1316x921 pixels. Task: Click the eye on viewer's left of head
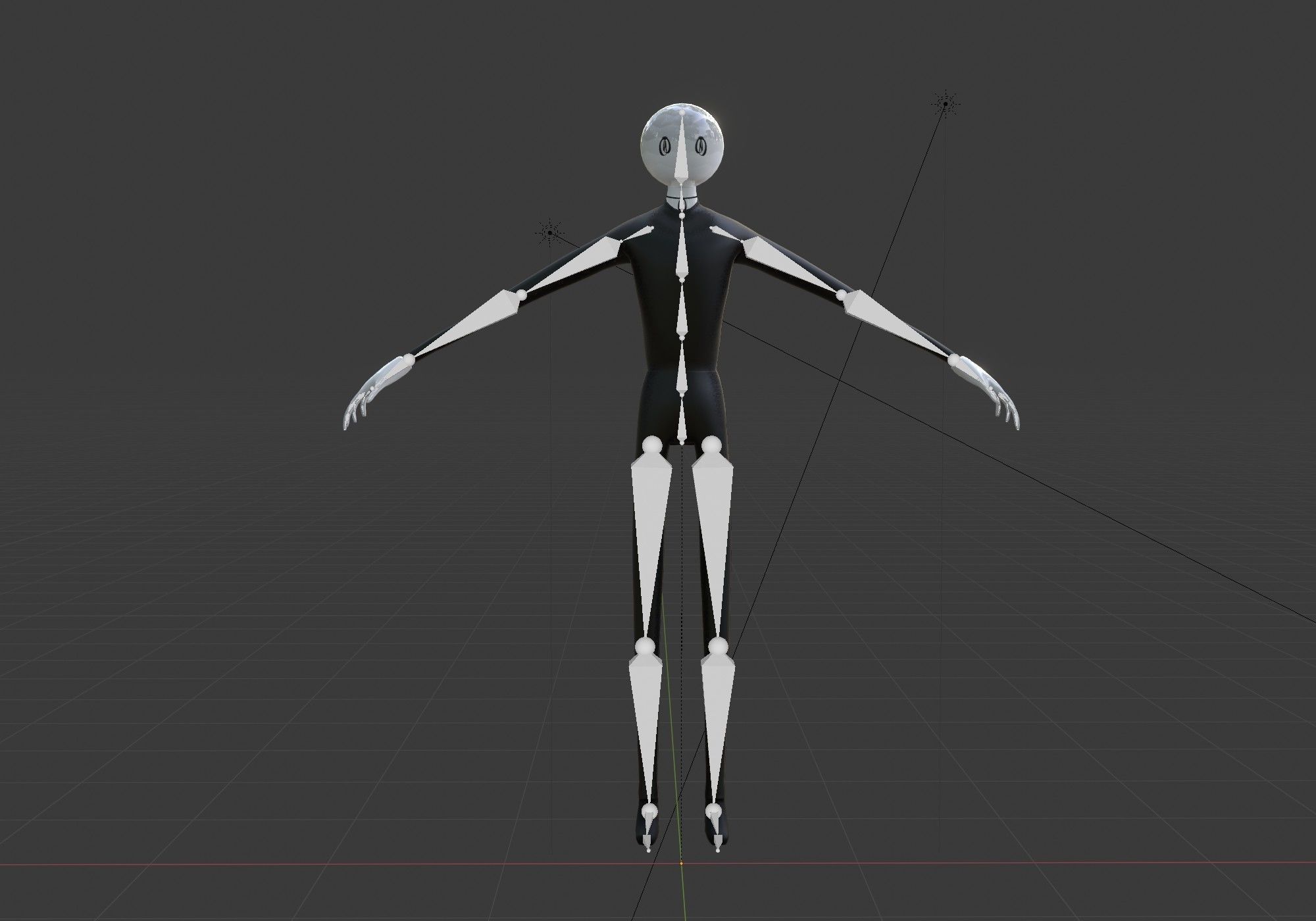click(x=665, y=145)
